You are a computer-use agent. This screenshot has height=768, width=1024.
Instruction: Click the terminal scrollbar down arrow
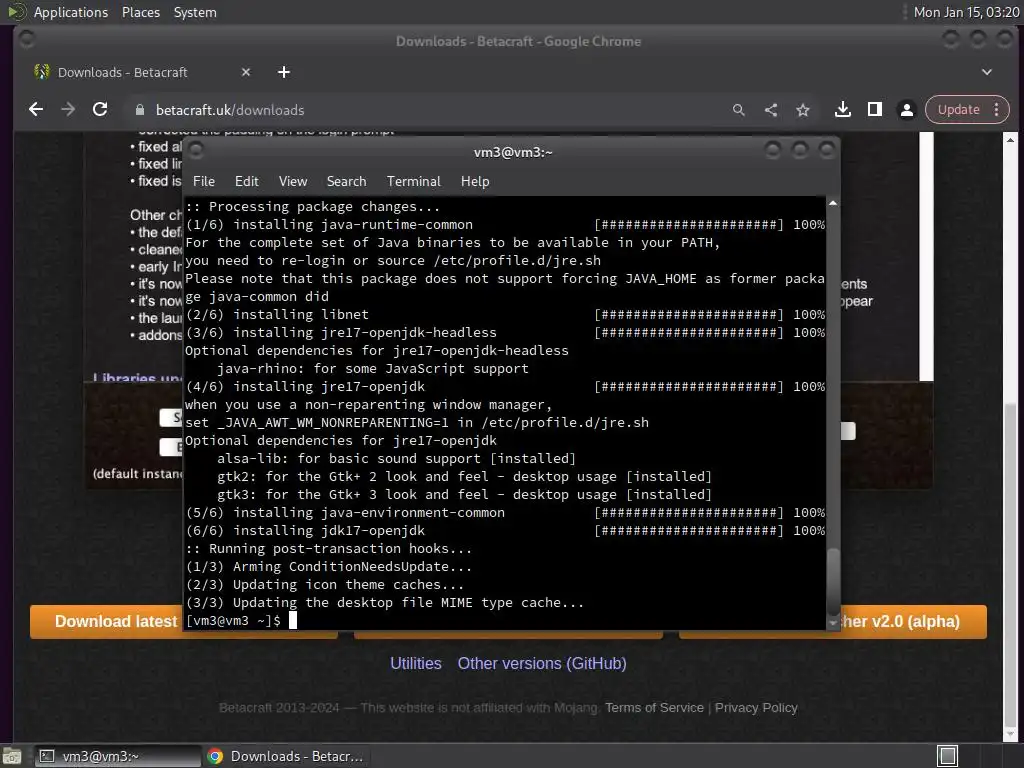coord(833,623)
